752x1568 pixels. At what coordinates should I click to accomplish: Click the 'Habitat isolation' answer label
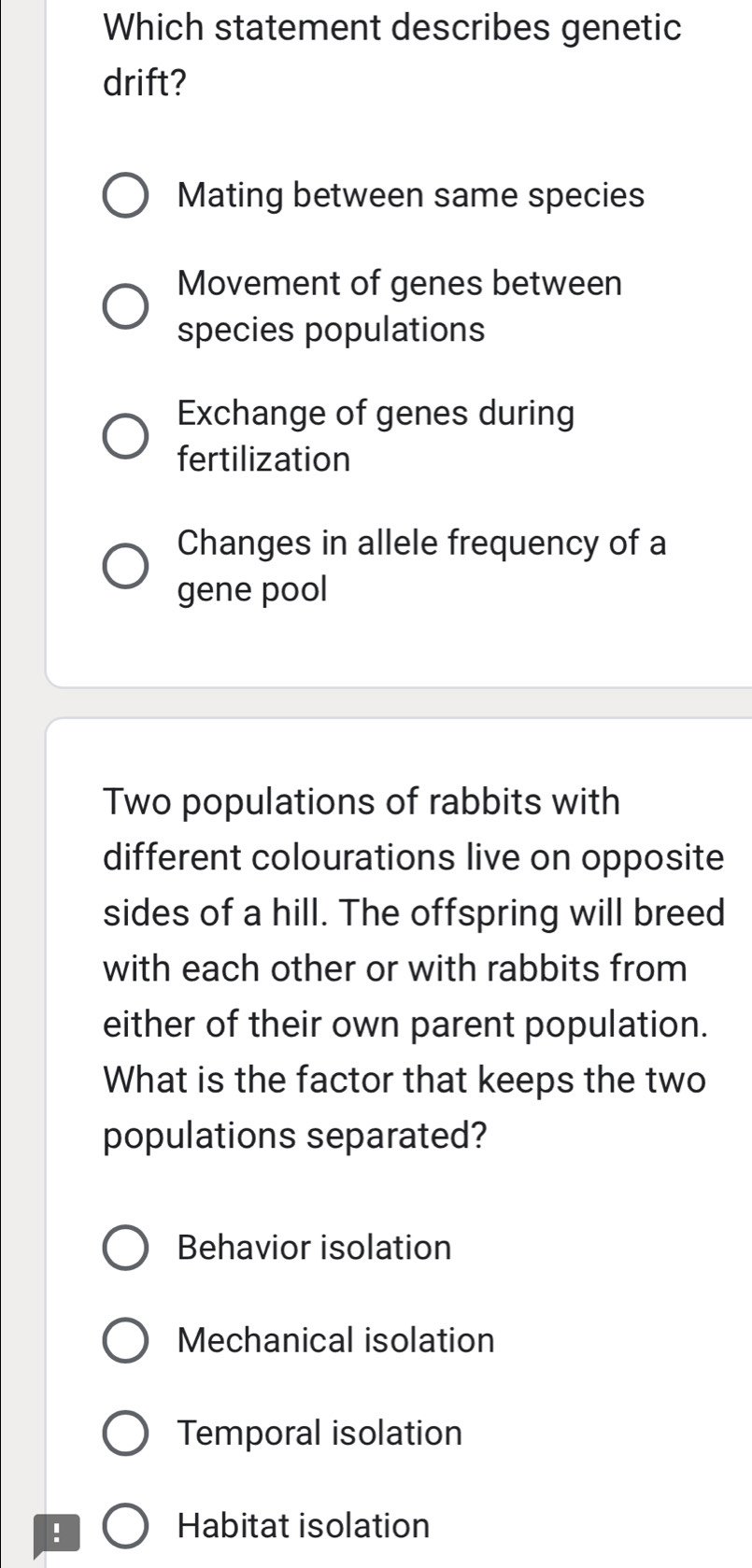(301, 1524)
